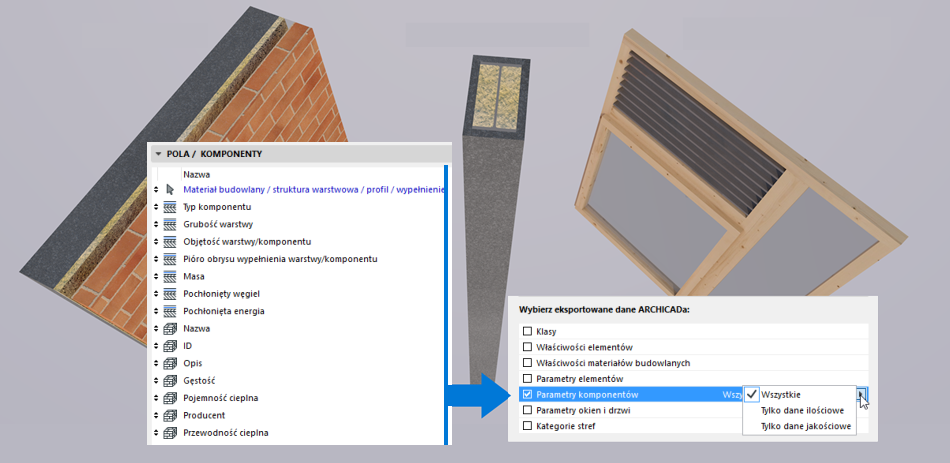
Task: Click reorder handle of Gęstość row
Action: pyautogui.click(x=156, y=381)
